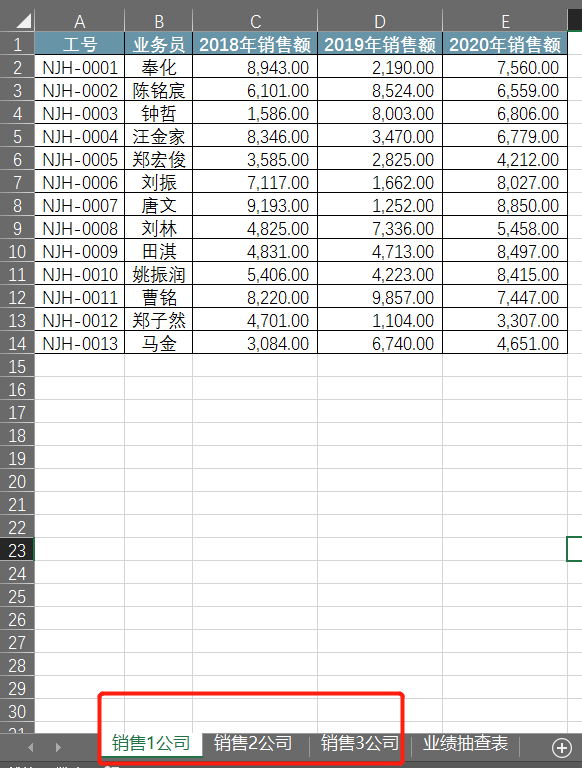The image size is (582, 768).
Task: Select the 2020 value 7,560.00
Action: [x=505, y=68]
